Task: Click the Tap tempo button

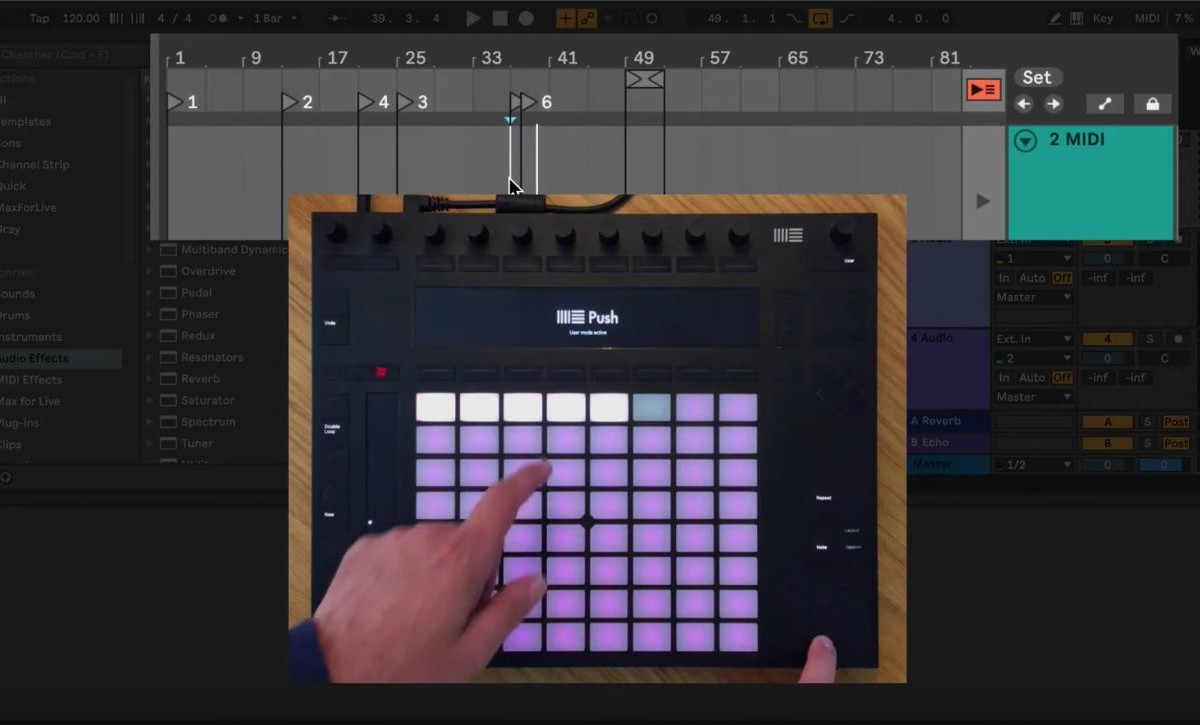Action: click(39, 18)
